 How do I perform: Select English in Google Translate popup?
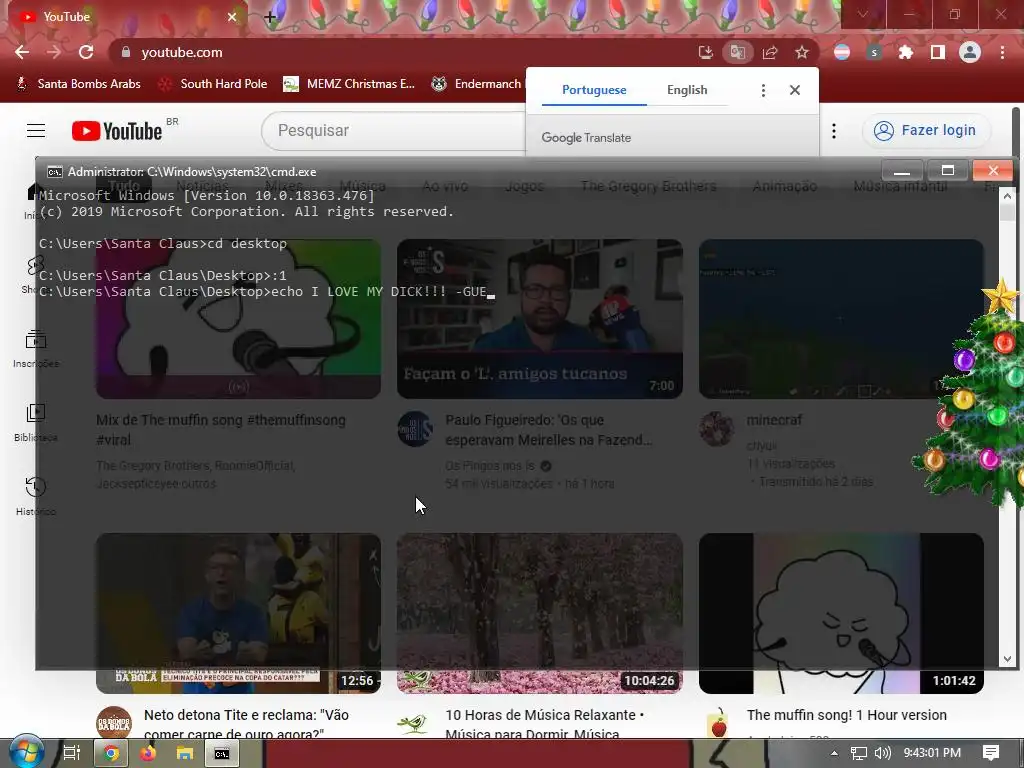coord(687,90)
